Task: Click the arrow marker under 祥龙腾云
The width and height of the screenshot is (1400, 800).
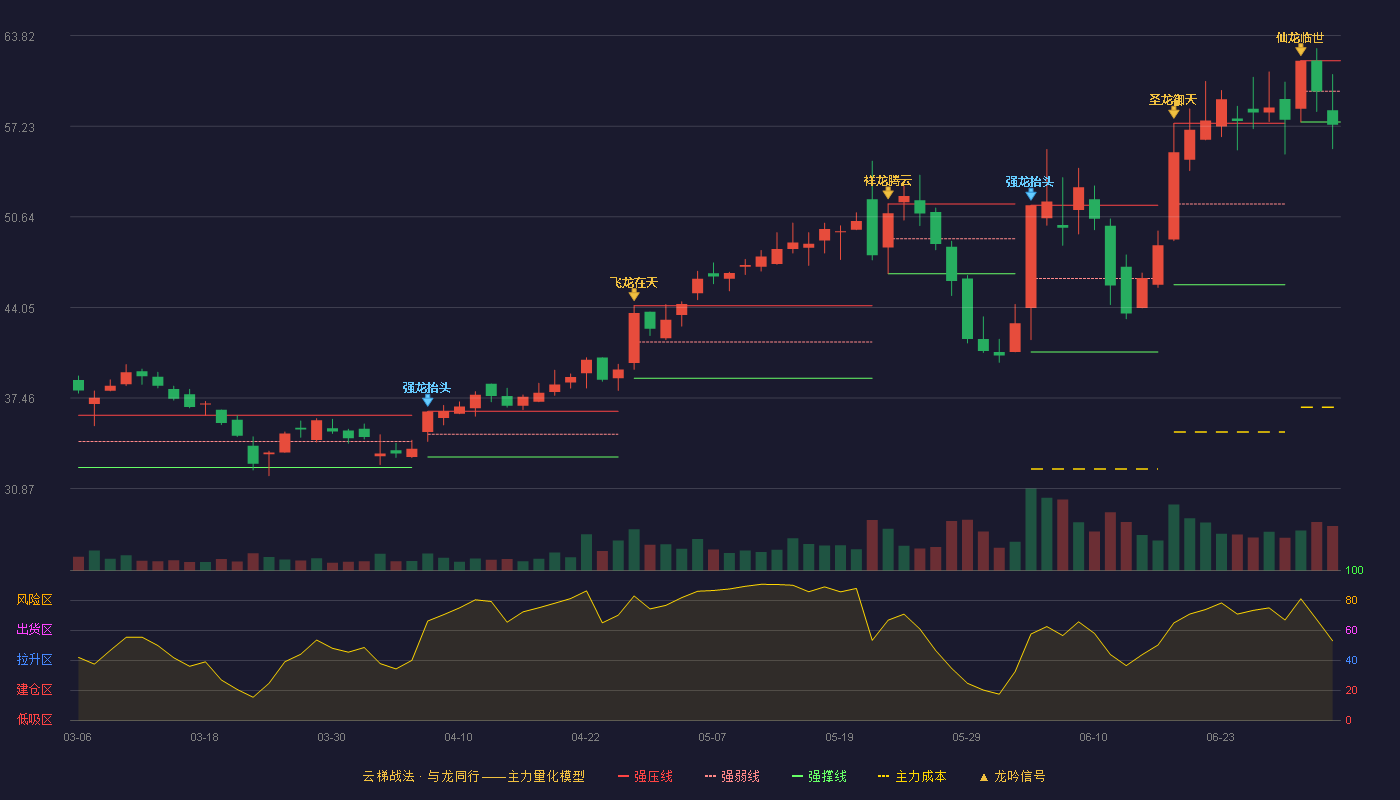Action: click(x=888, y=193)
